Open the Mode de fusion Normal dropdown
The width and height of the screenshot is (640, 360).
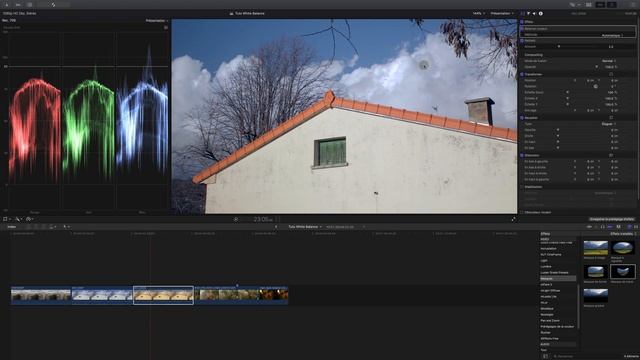[609, 60]
